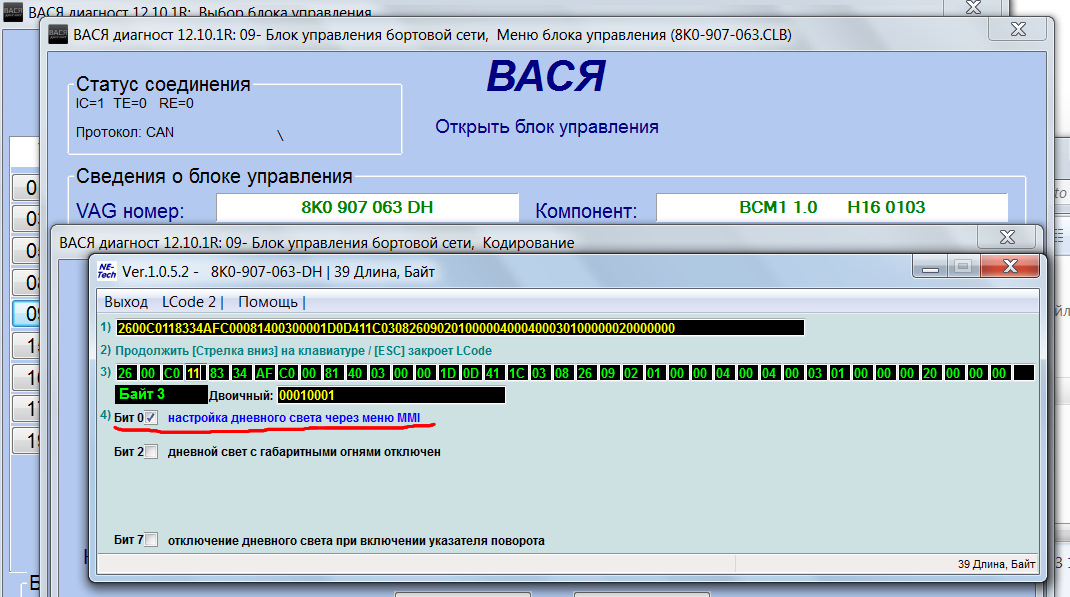Close the Кодирование window
Viewport: 1070px width, 597px height.
point(1007,237)
